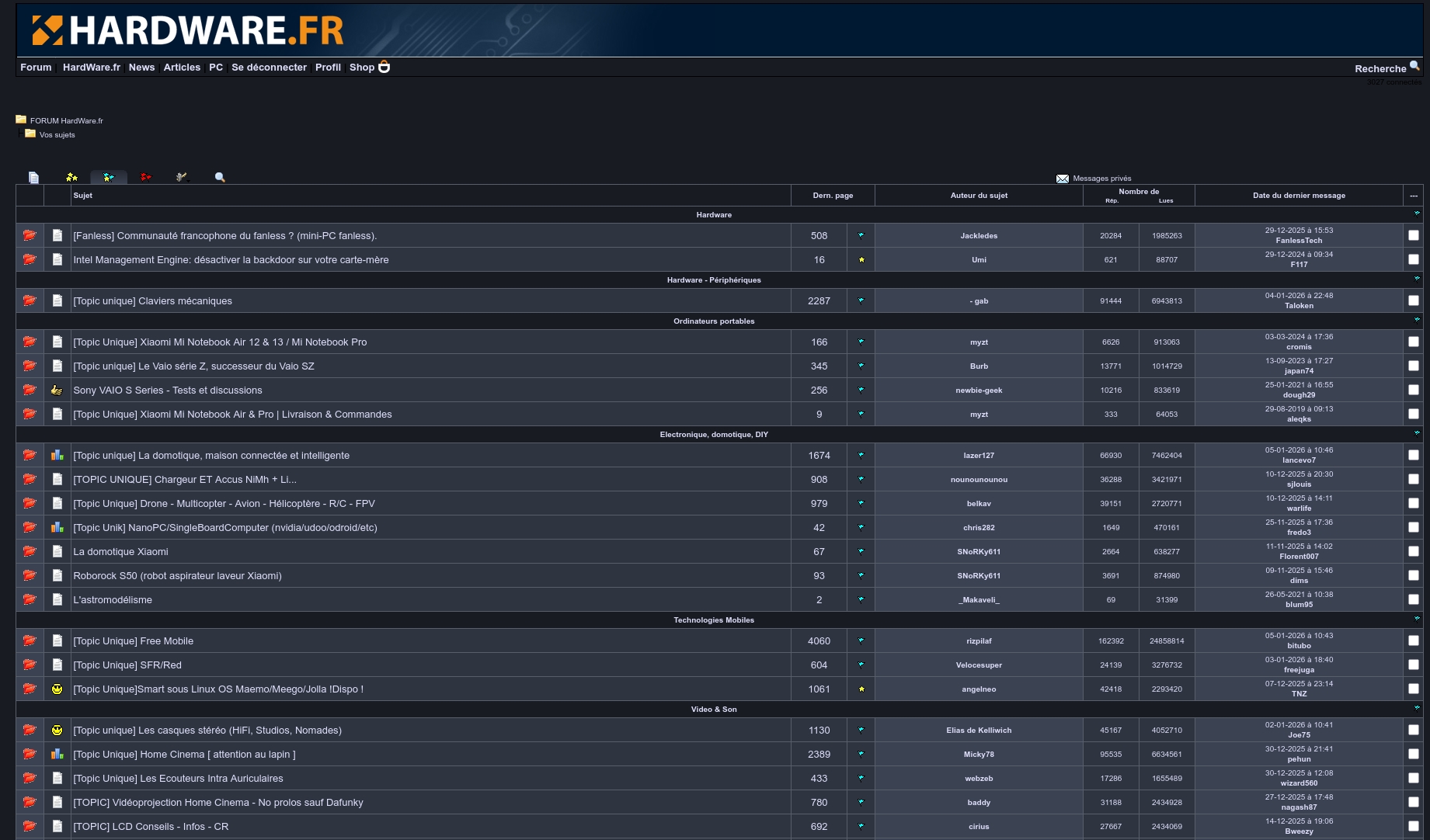Go to the Profil menu item

pyautogui.click(x=328, y=68)
